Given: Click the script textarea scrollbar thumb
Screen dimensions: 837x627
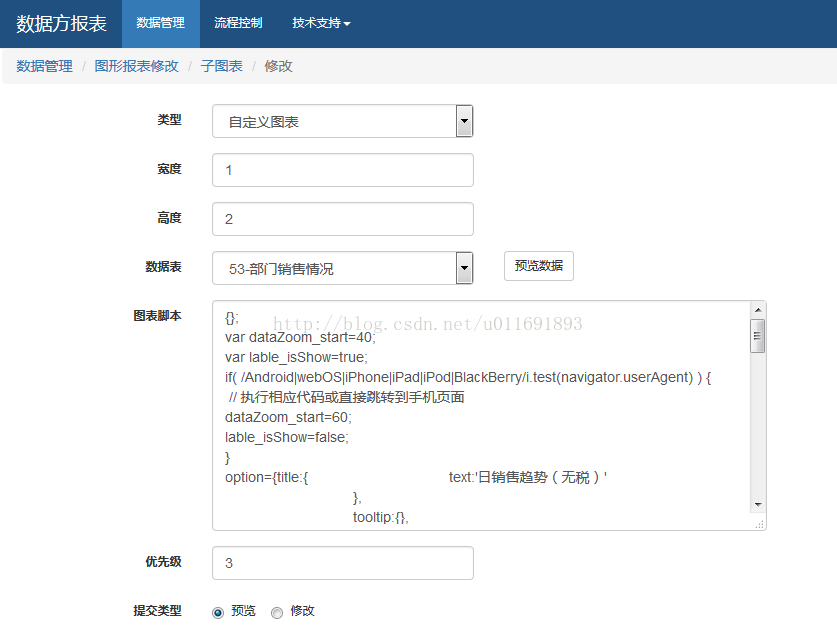Looking at the screenshot, I should (757, 336).
